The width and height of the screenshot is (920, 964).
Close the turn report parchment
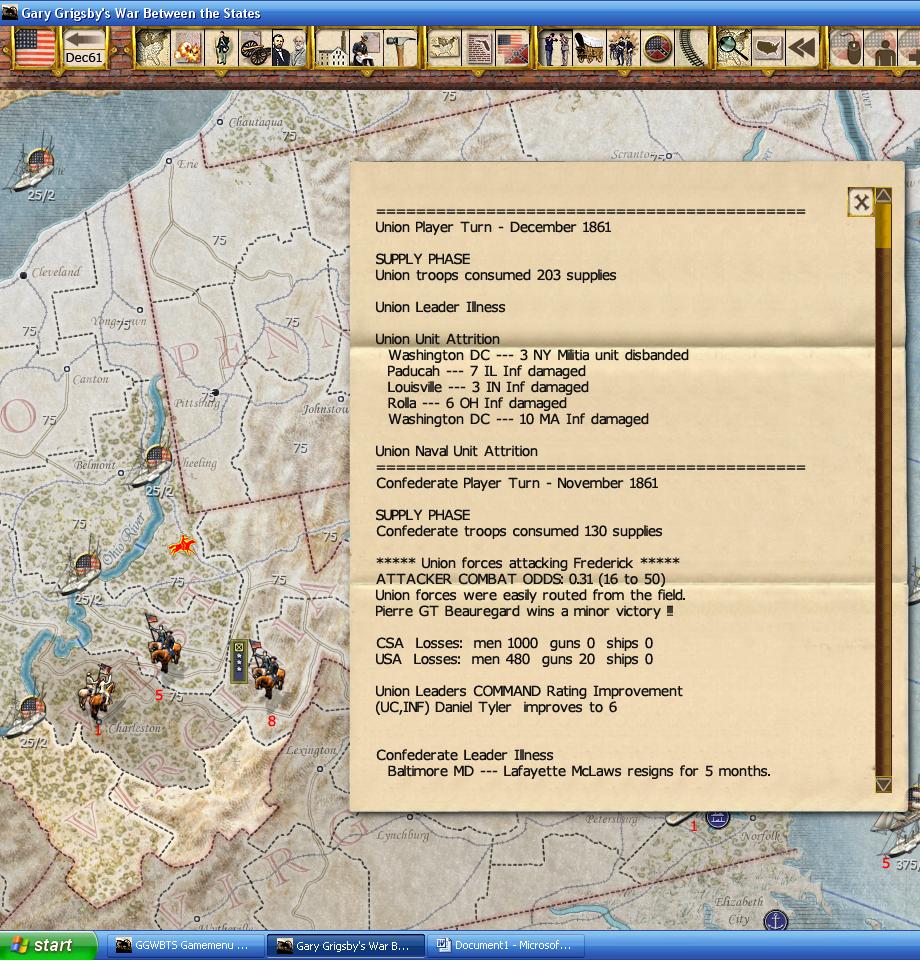pyautogui.click(x=861, y=202)
